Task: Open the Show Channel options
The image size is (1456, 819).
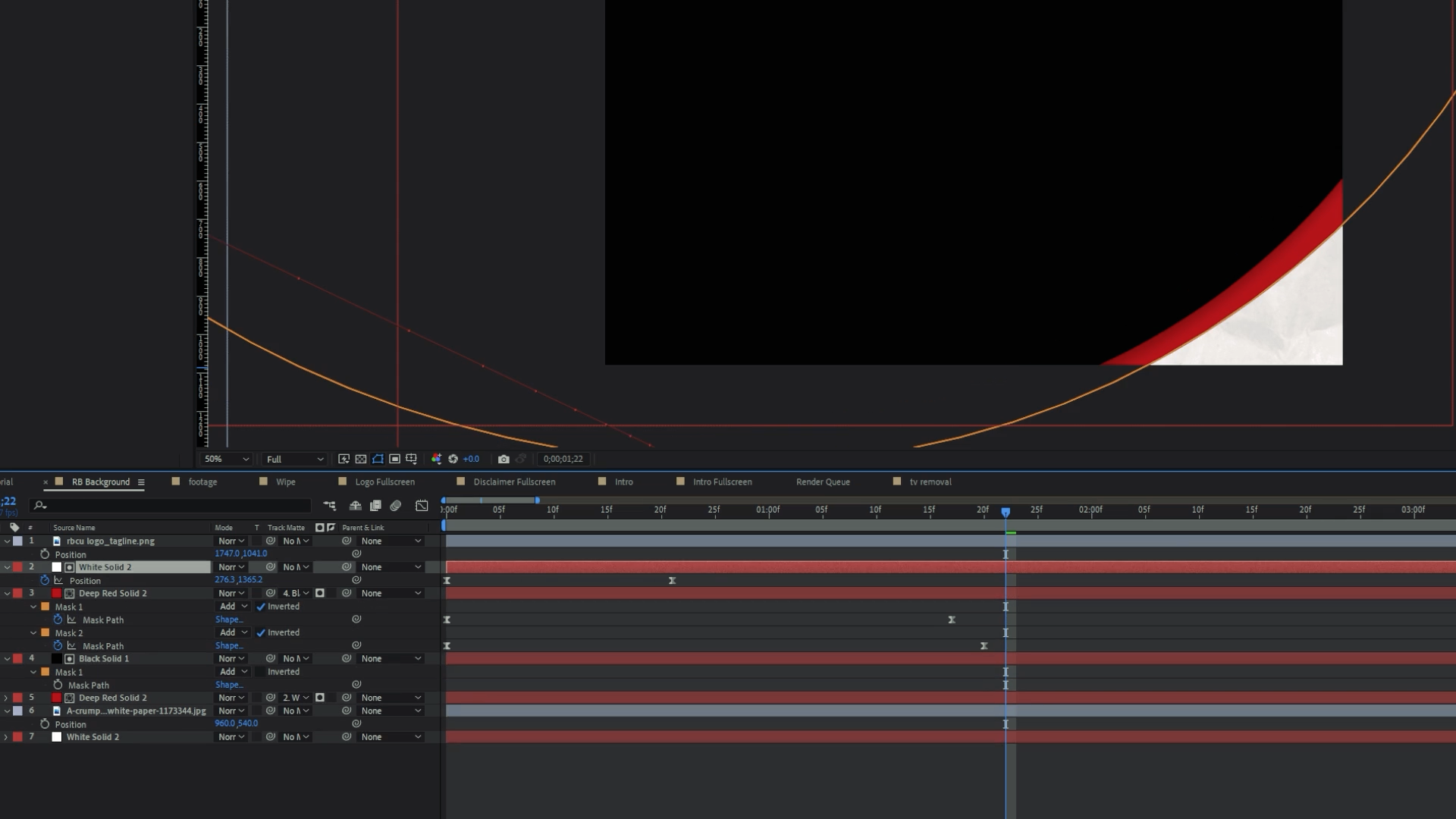Action: coord(437,459)
